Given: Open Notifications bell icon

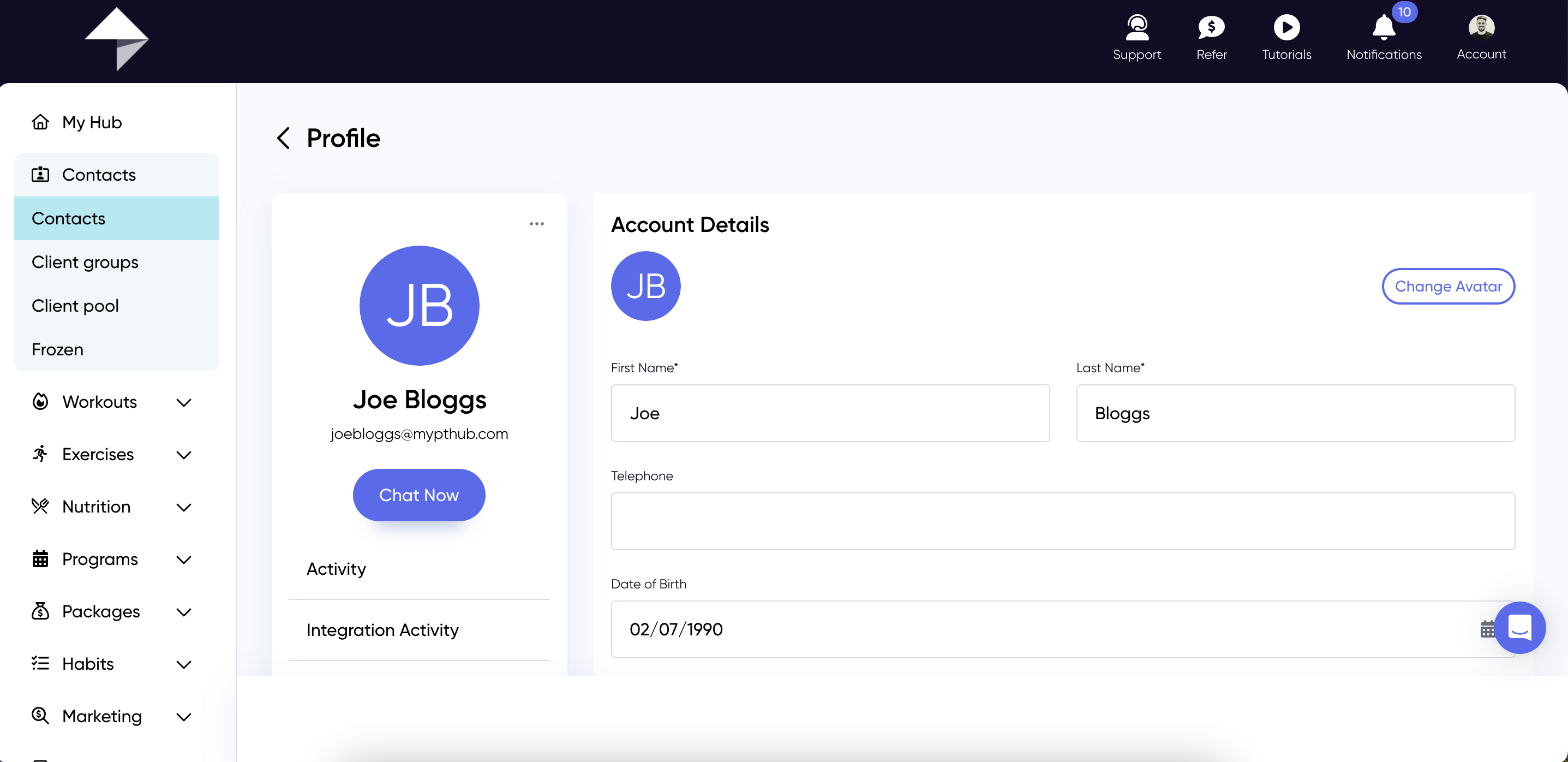Looking at the screenshot, I should 1383,27.
